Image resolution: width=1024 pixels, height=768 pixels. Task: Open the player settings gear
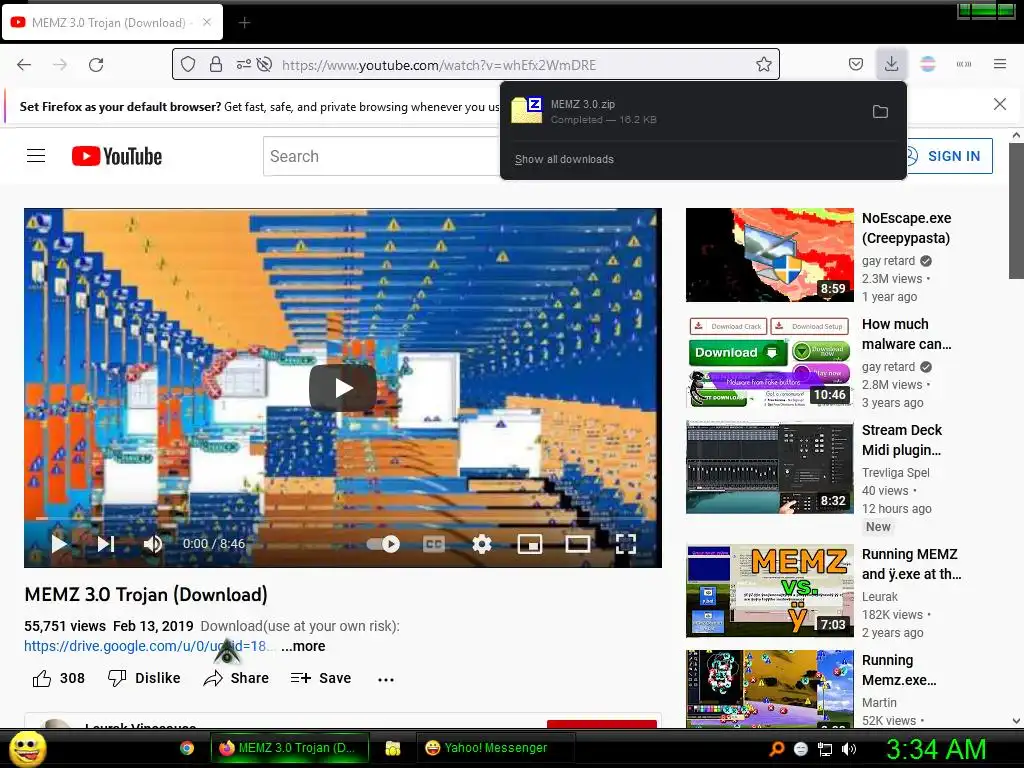[x=481, y=543]
